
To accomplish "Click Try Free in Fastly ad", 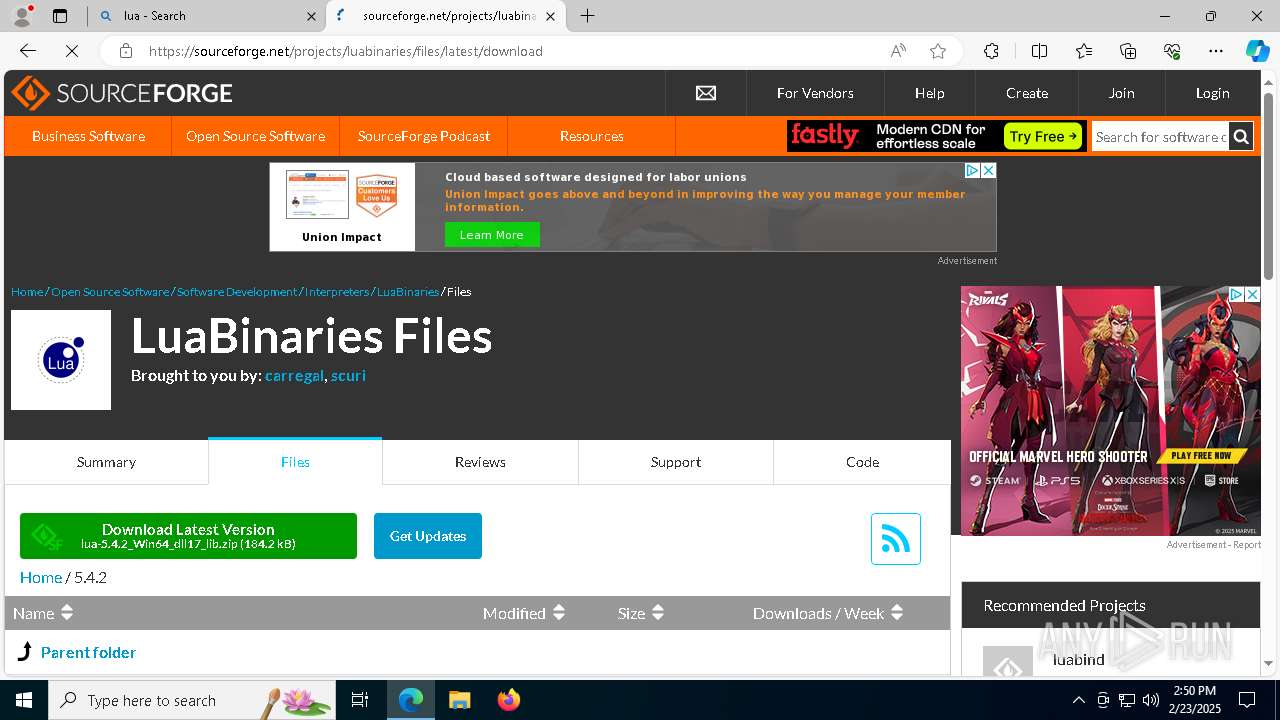I will pos(1043,136).
